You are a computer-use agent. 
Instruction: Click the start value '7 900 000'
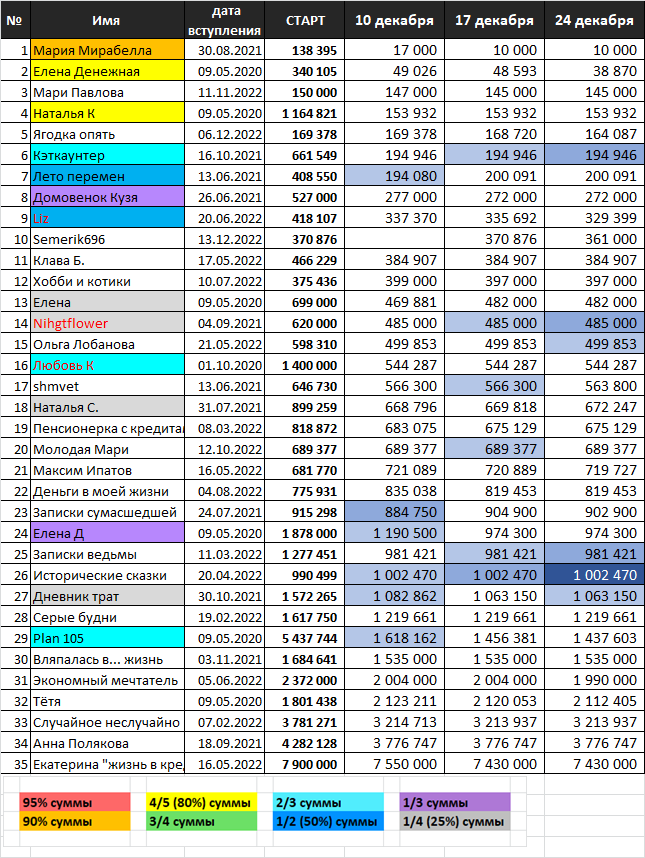click(x=305, y=764)
